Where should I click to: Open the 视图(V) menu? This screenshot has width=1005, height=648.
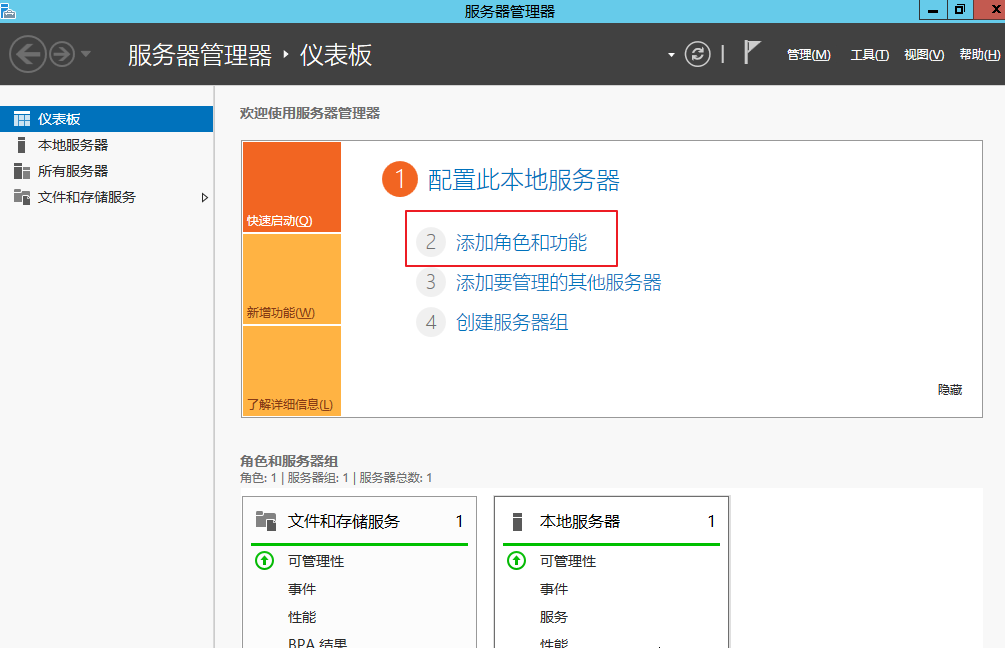click(x=924, y=55)
